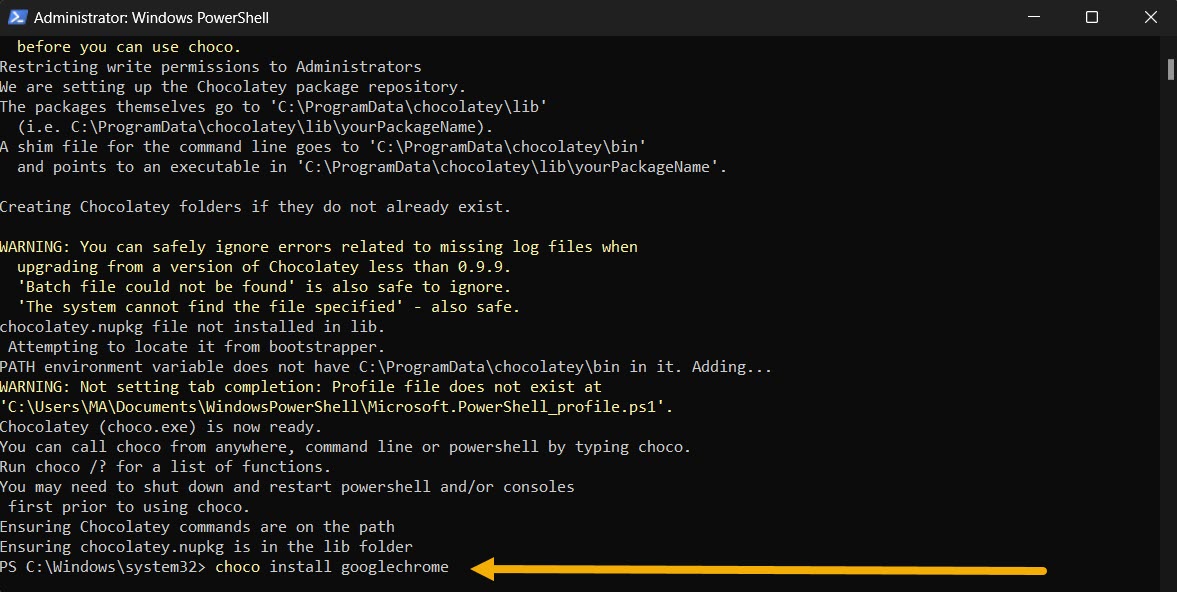The width and height of the screenshot is (1177, 592).
Task: Maximize the PowerShell window
Action: tap(1091, 17)
